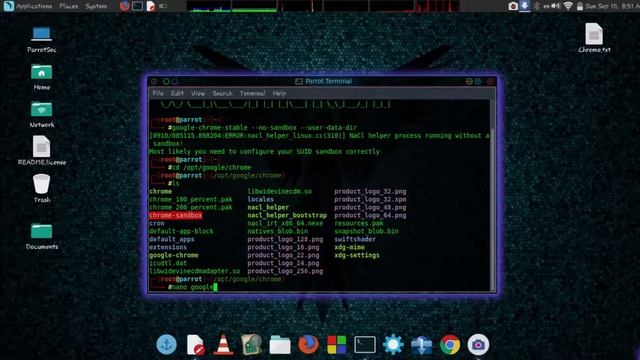Open the Network desktop icon
640x360 pixels.
[x=42, y=114]
